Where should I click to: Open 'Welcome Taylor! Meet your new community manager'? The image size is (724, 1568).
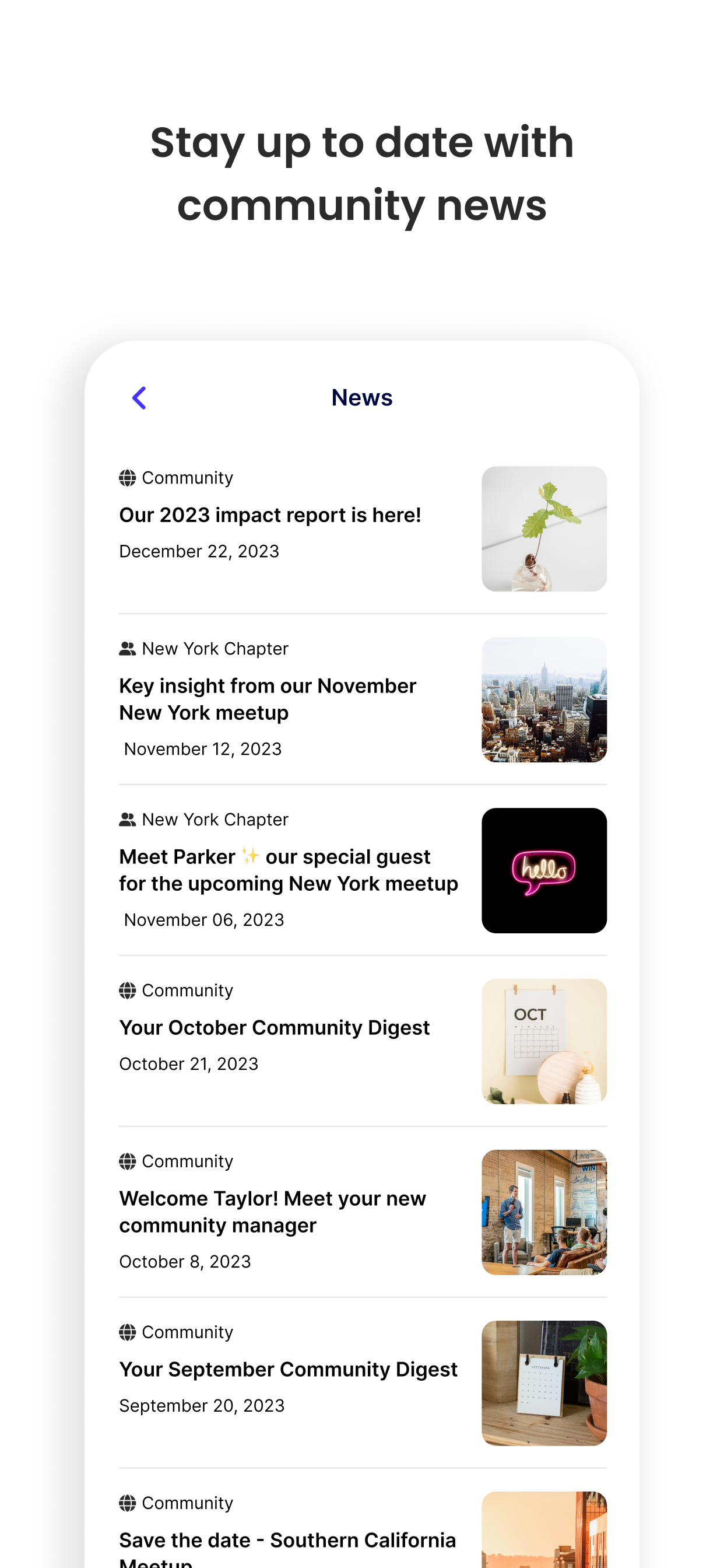pos(273,1212)
